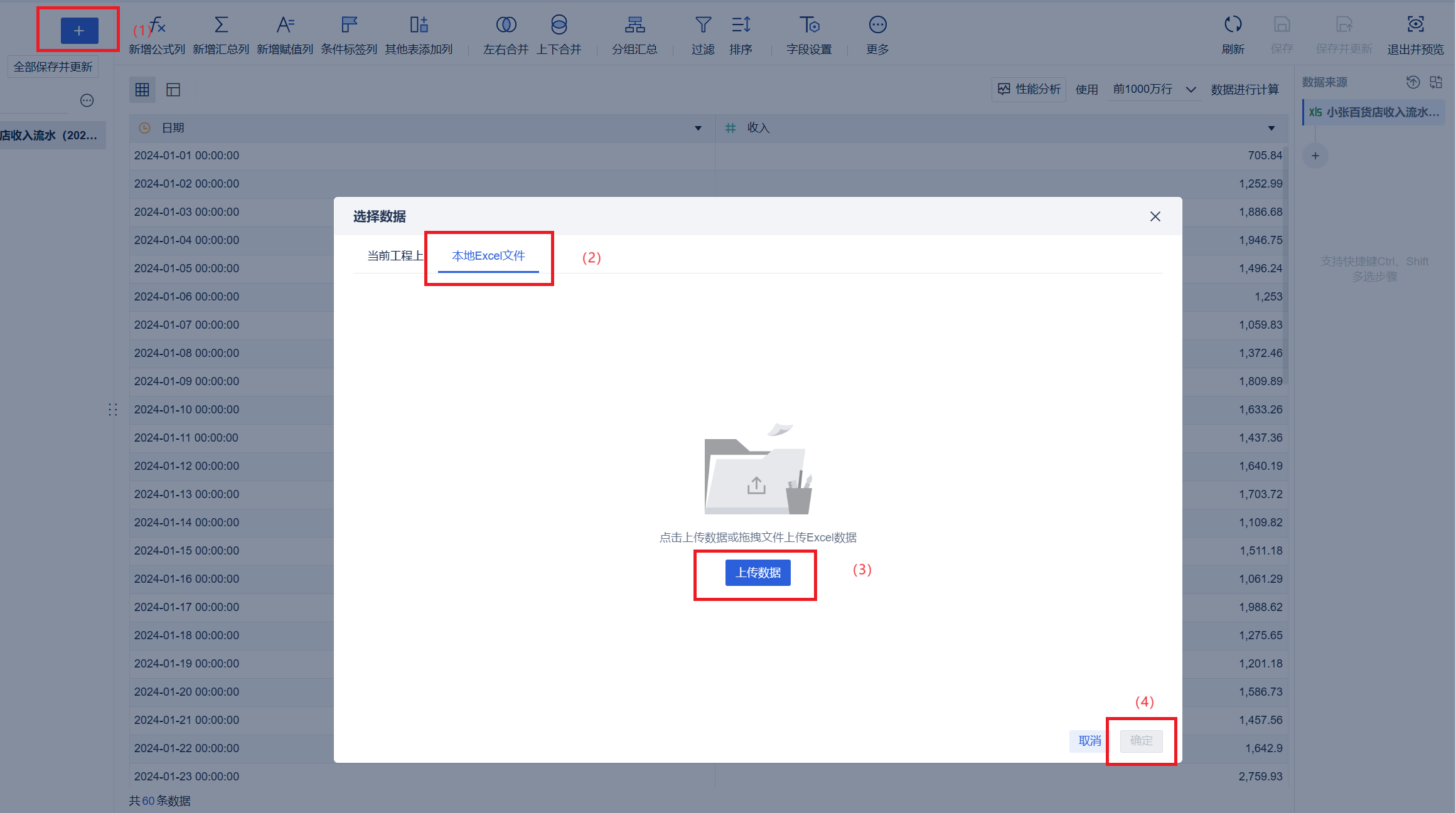Add a conditional label column (条件标签列)
Viewport: 1456px width, 813px height.
click(349, 35)
